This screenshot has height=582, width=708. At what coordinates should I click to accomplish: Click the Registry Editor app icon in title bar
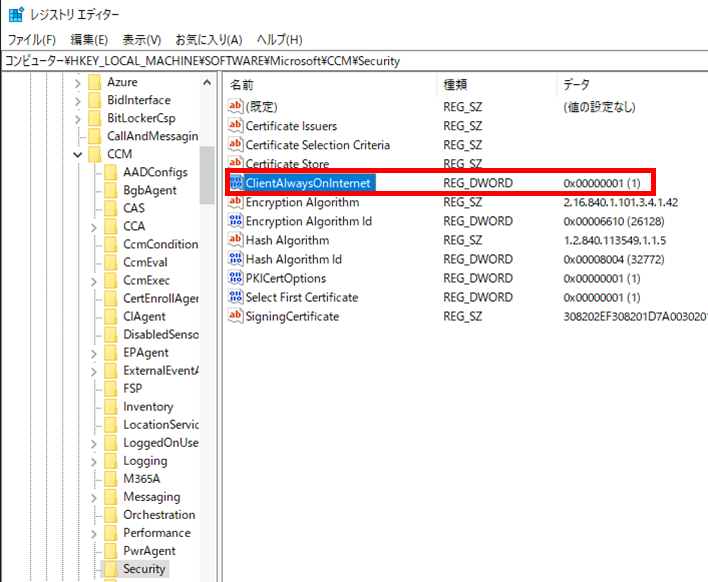coord(16,14)
